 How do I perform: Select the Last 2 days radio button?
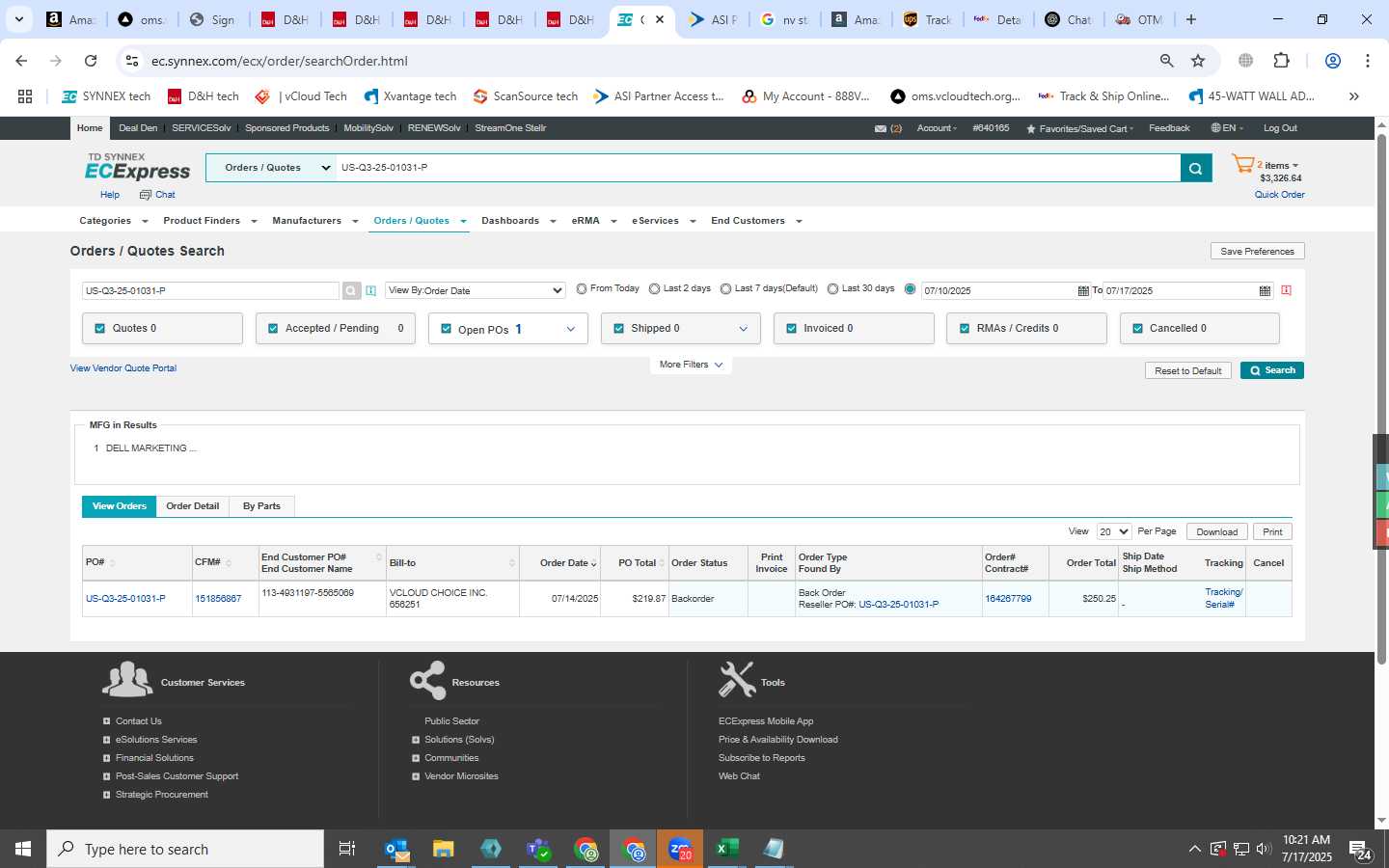tap(654, 289)
